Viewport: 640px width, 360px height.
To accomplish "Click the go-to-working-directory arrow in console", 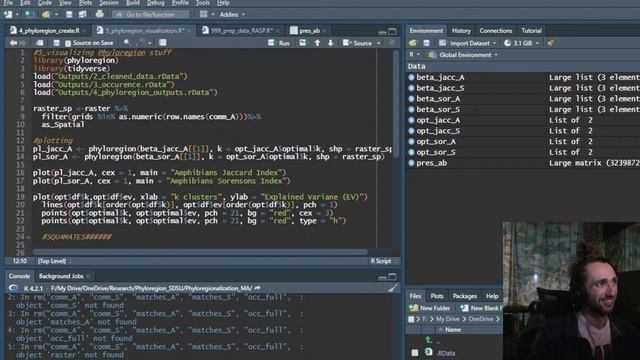I will pyautogui.click(x=257, y=288).
